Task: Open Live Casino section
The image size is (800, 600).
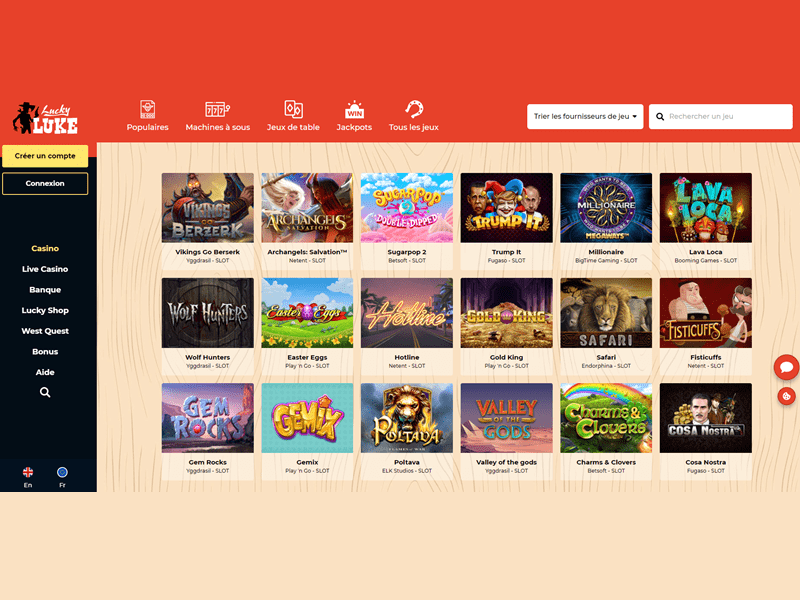Action: click(45, 269)
